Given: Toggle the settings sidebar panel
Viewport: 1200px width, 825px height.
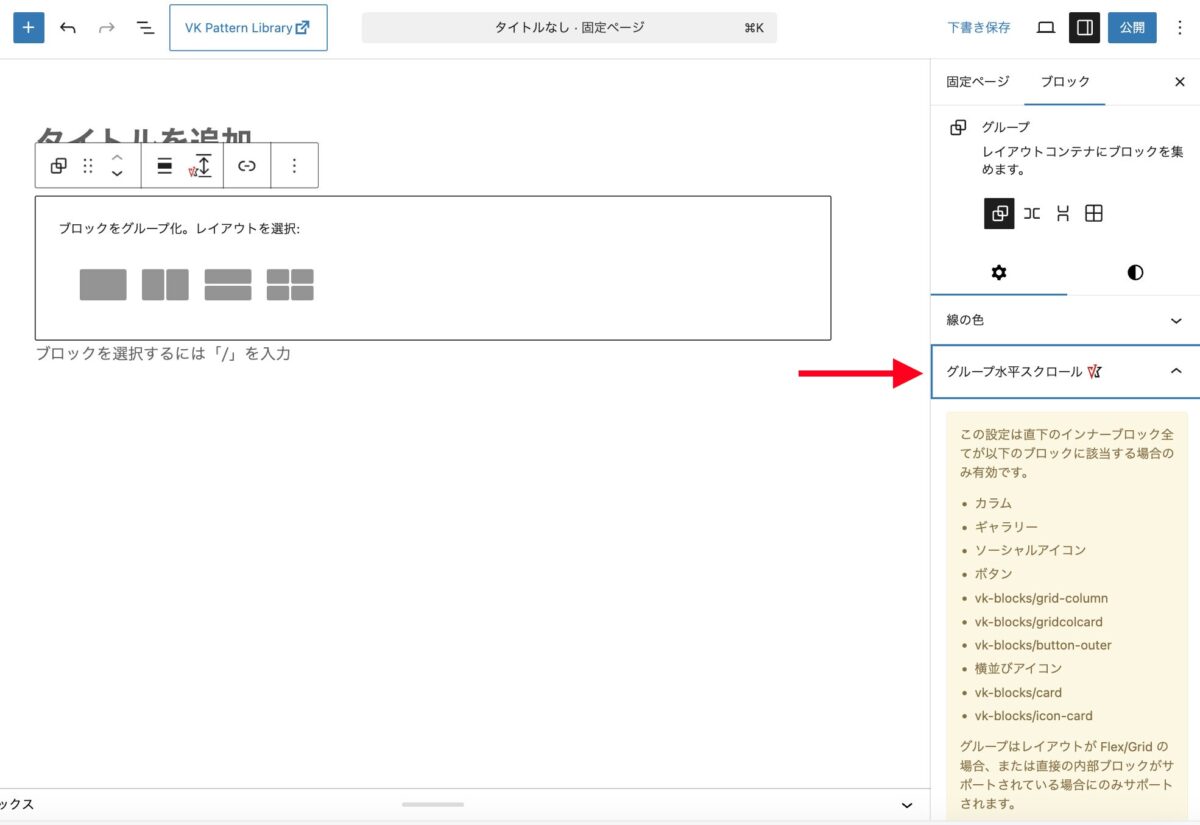Looking at the screenshot, I should pos(1083,28).
